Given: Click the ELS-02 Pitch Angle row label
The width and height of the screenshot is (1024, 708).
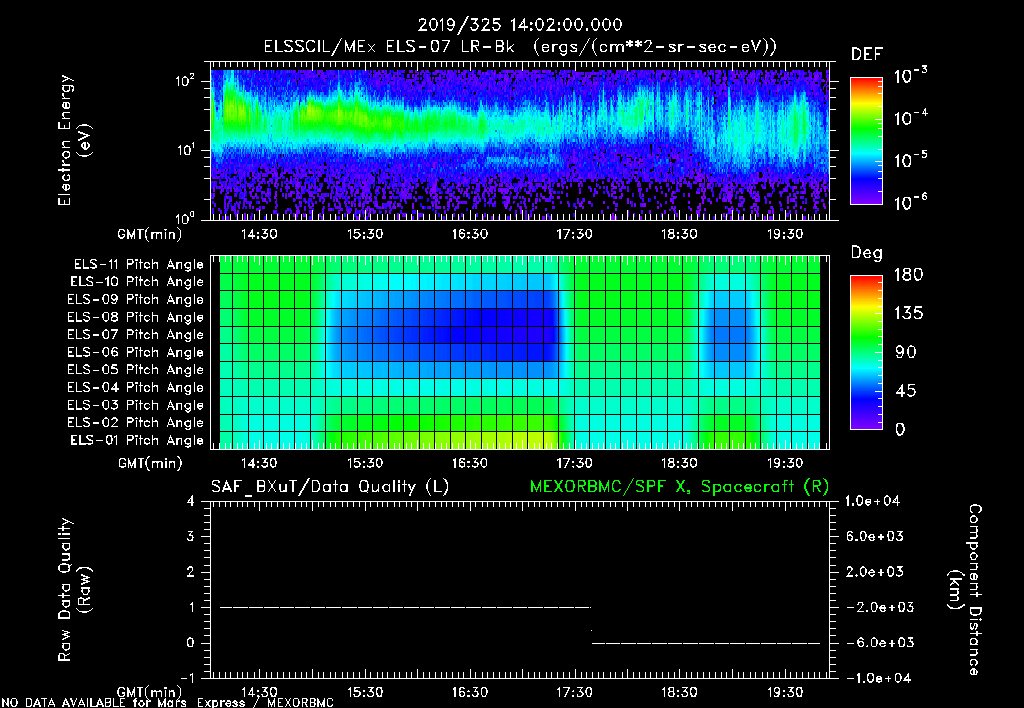Looking at the screenshot, I should coord(135,423).
